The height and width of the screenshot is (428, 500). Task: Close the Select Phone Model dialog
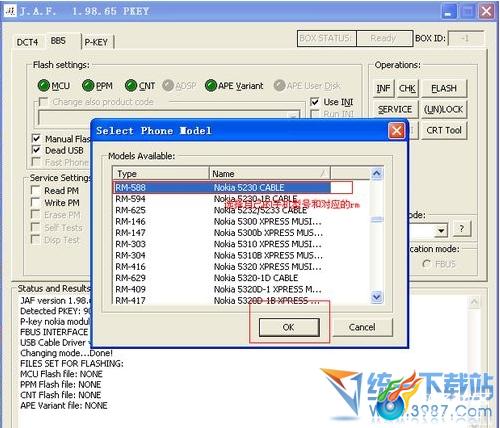[x=396, y=130]
